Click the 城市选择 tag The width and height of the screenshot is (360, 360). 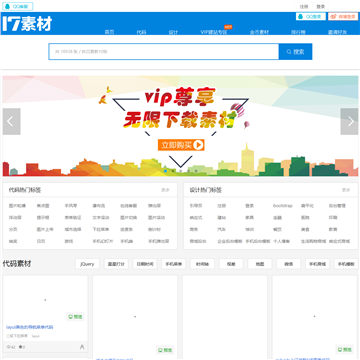[73, 229]
